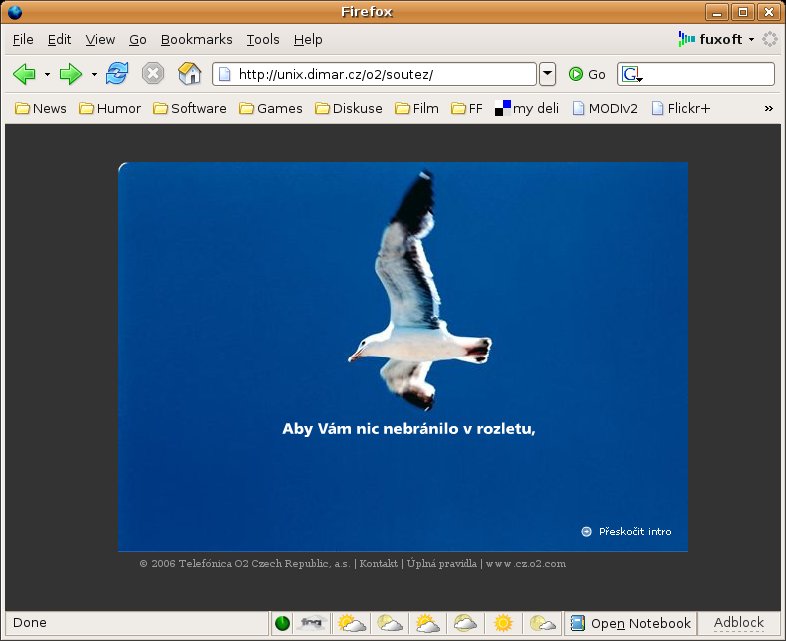The image size is (786, 641).
Task: Open the Úplná pravidla link
Action: pyautogui.click(x=442, y=563)
